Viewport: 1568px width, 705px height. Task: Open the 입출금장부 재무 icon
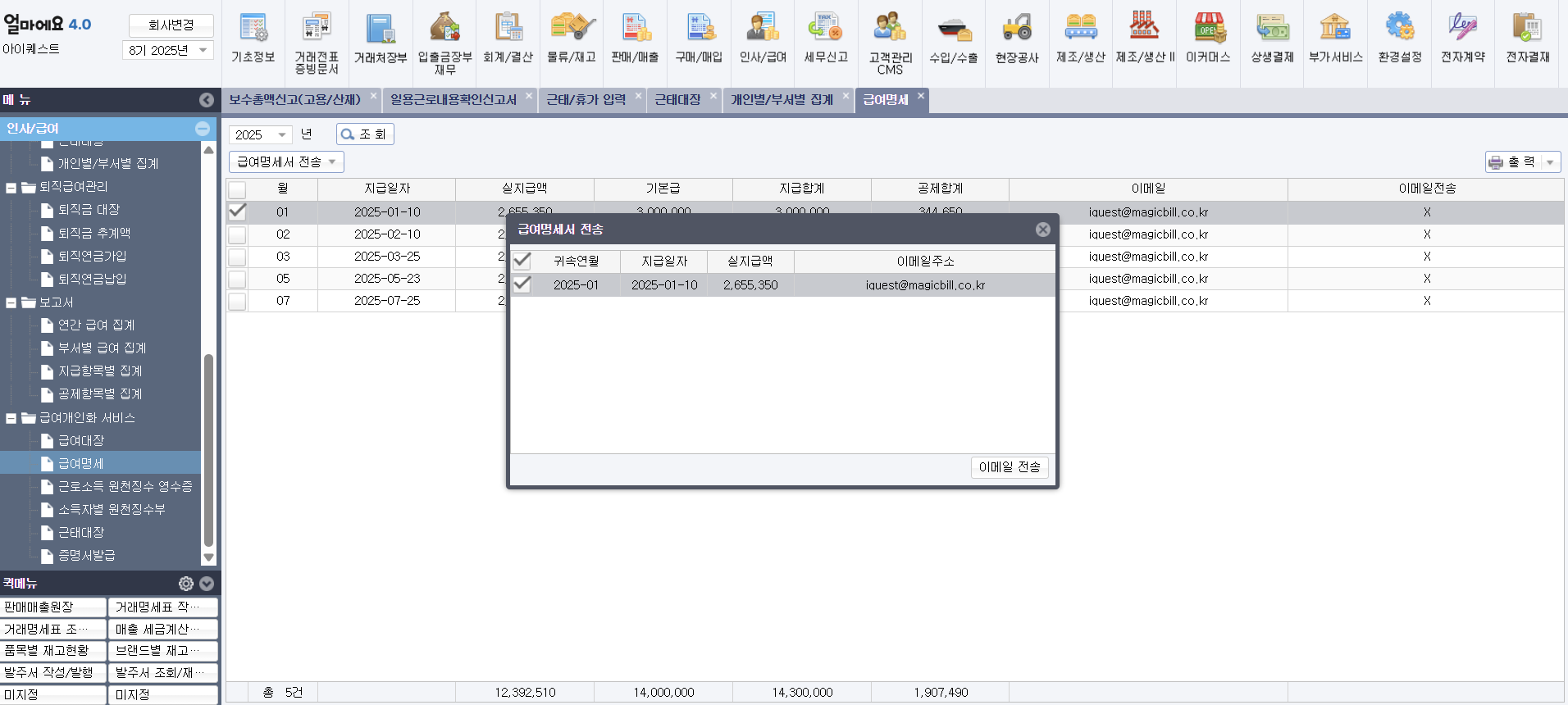(445, 43)
